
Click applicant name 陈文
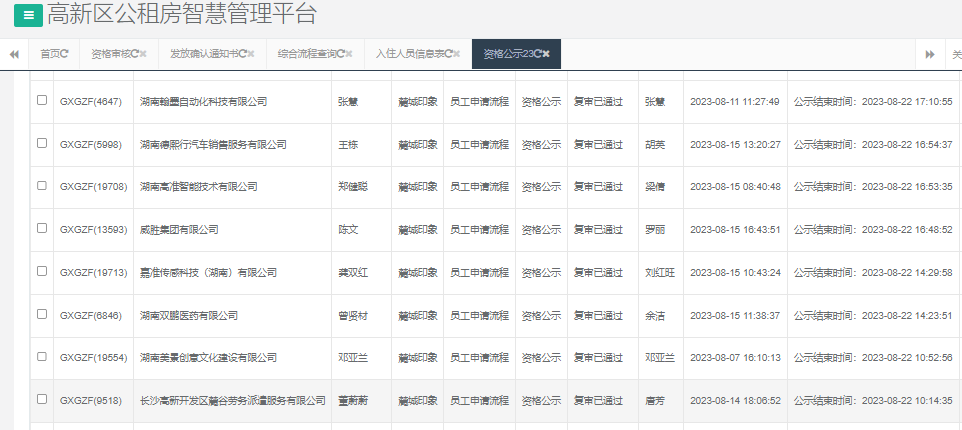click(348, 229)
